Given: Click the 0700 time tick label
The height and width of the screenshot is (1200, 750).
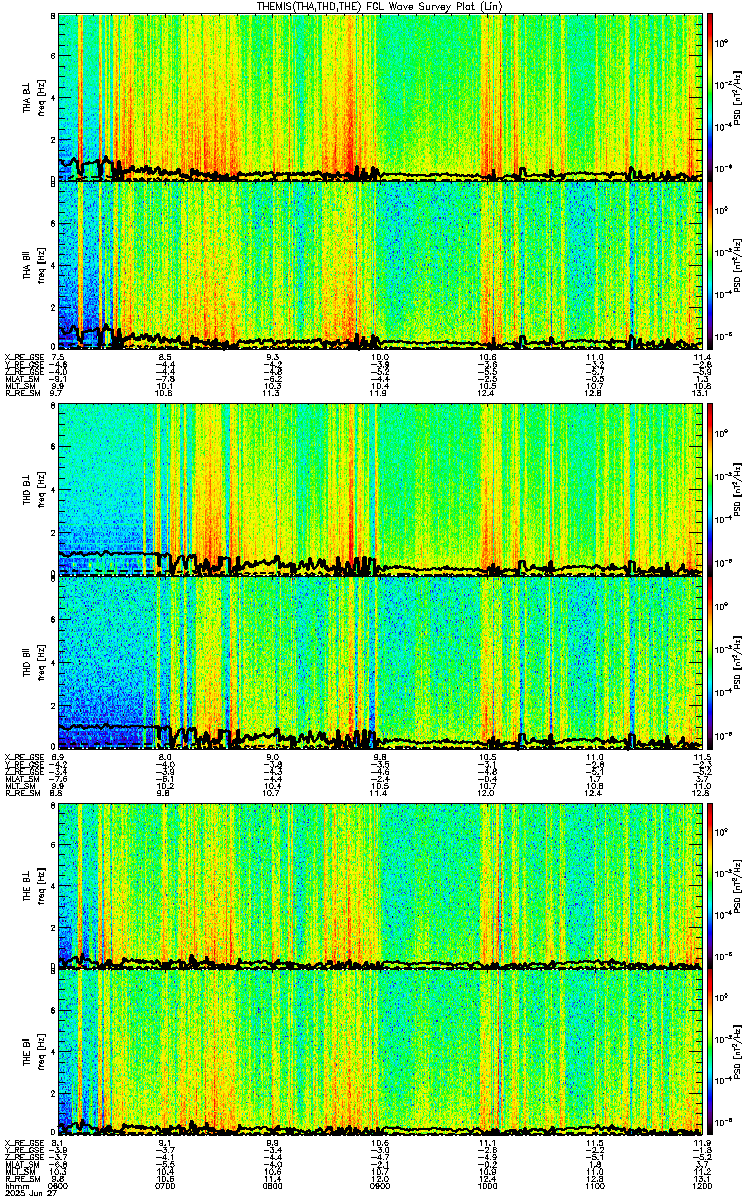Looking at the screenshot, I should [x=166, y=1184].
